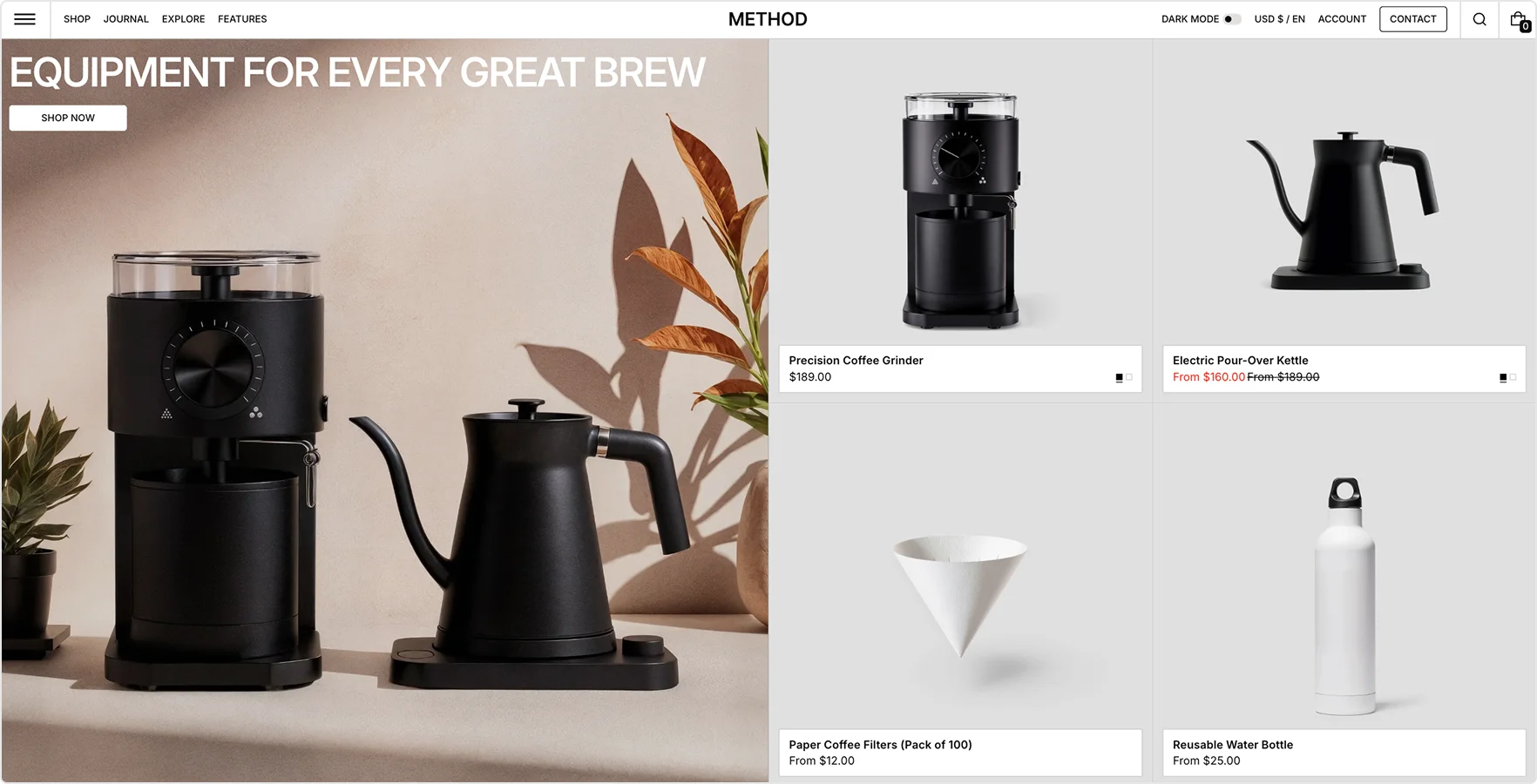The width and height of the screenshot is (1537, 784).
Task: Open the search magnifier icon
Action: click(x=1479, y=19)
